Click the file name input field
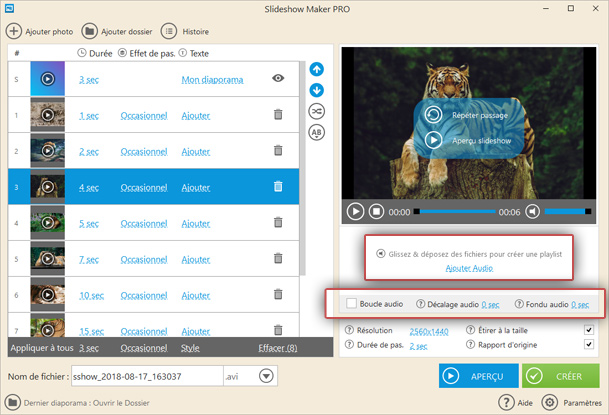Screen dimensions: 609x415 click(x=146, y=376)
